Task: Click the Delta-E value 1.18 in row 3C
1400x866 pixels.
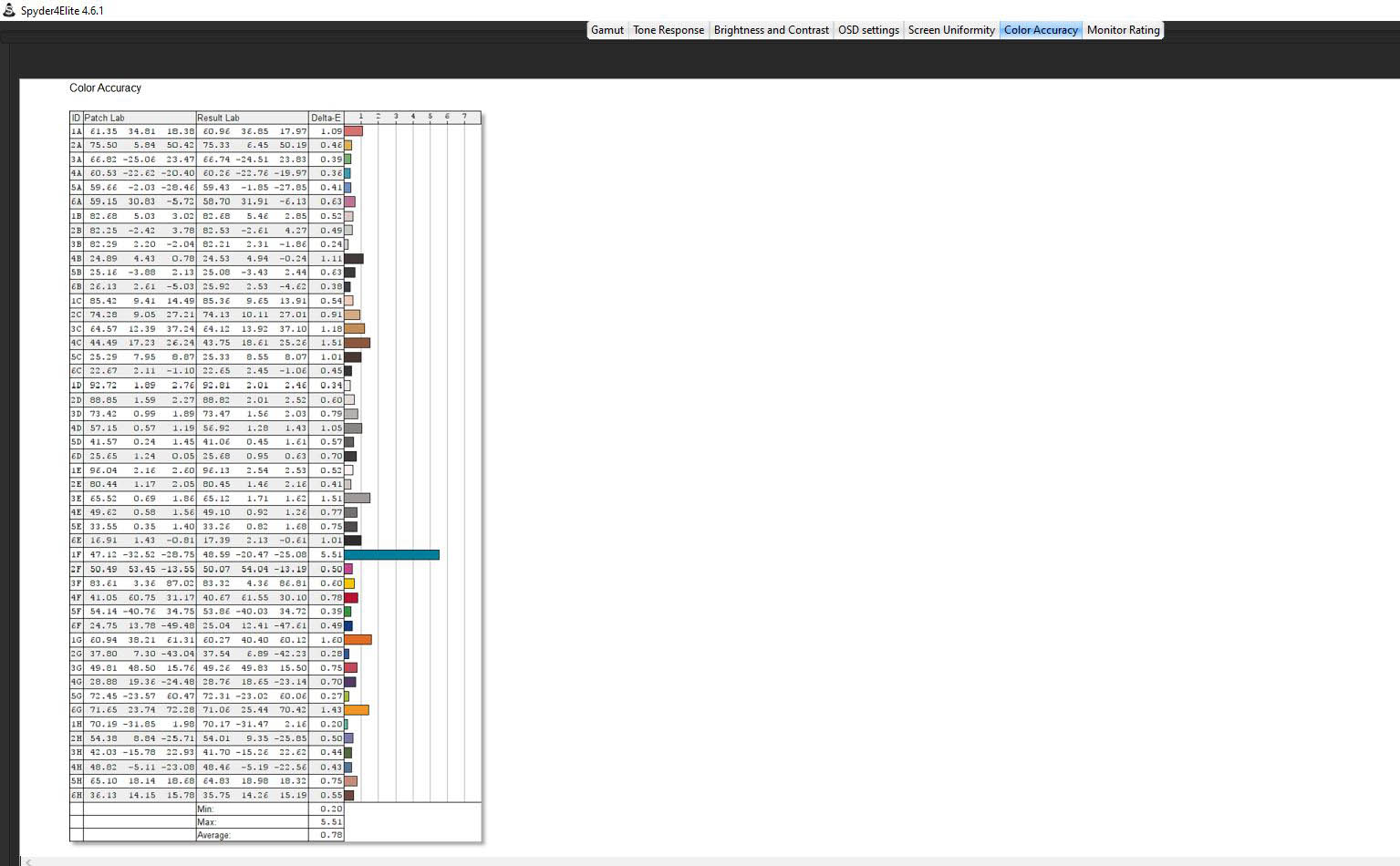Action: click(332, 329)
